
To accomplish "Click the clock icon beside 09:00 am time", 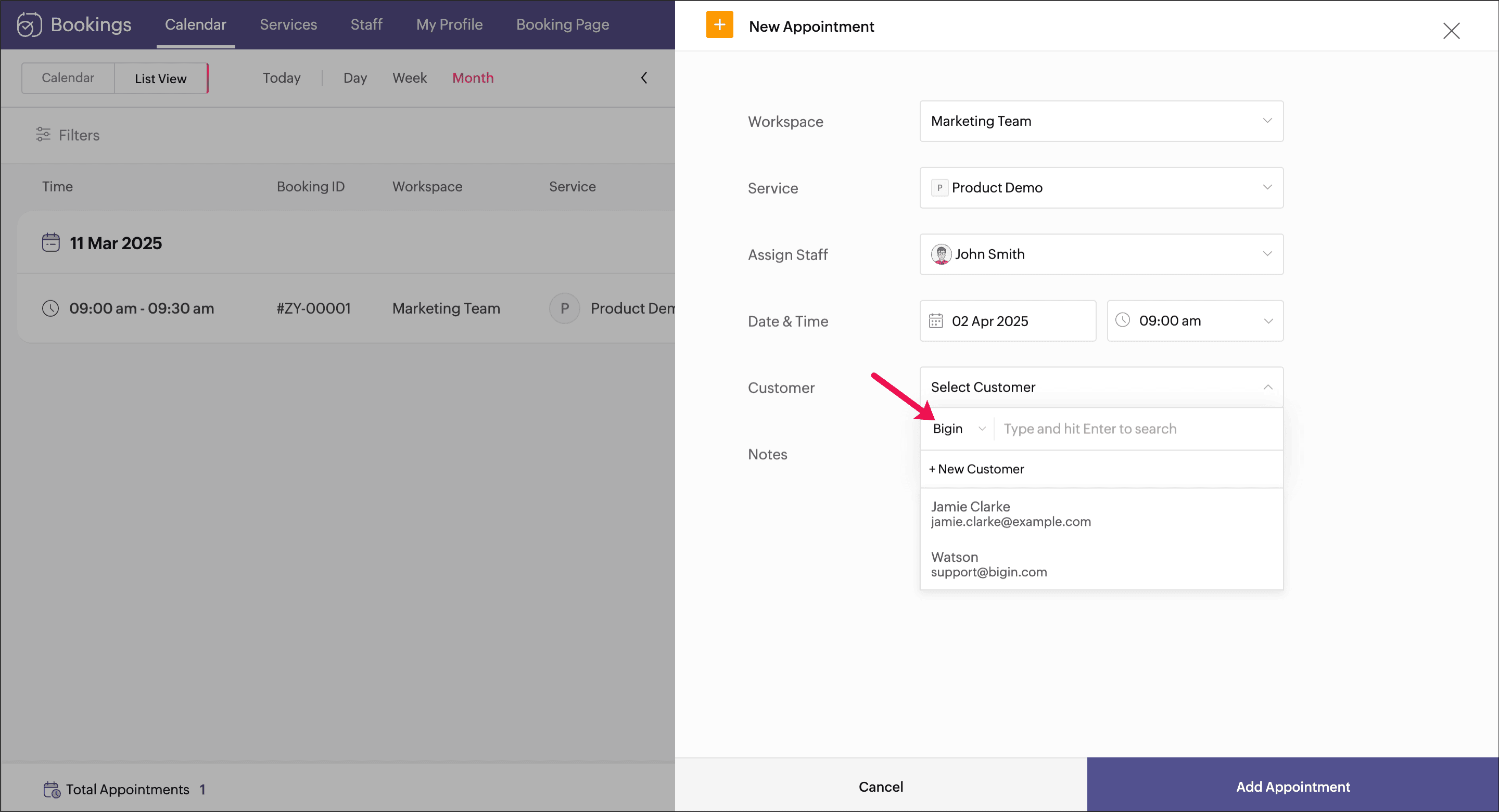I will pos(1122,320).
